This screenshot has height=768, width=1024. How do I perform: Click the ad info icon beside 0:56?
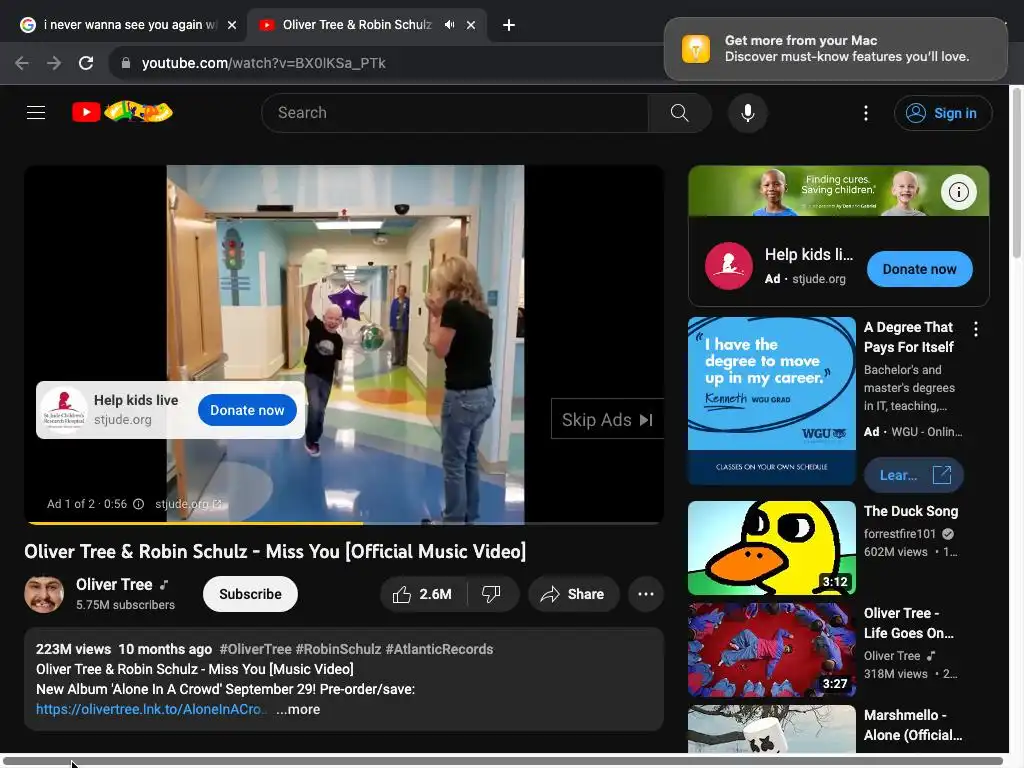[x=138, y=504]
